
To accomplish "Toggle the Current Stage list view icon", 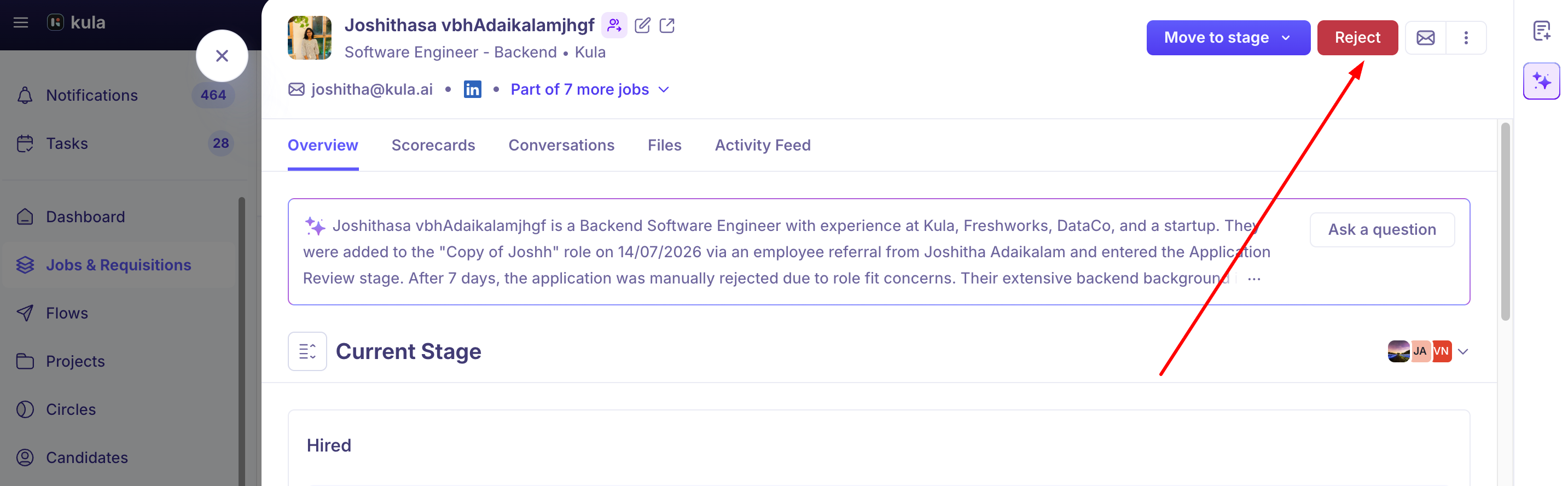I will click(307, 351).
